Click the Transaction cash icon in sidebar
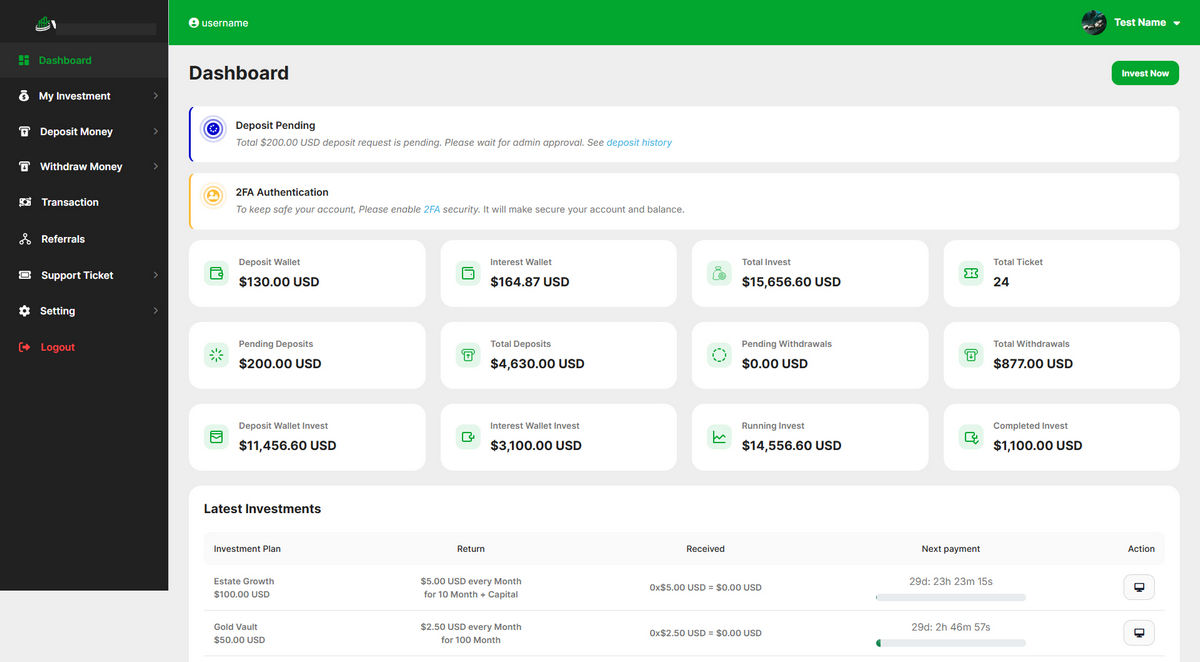1200x662 pixels. (25, 202)
